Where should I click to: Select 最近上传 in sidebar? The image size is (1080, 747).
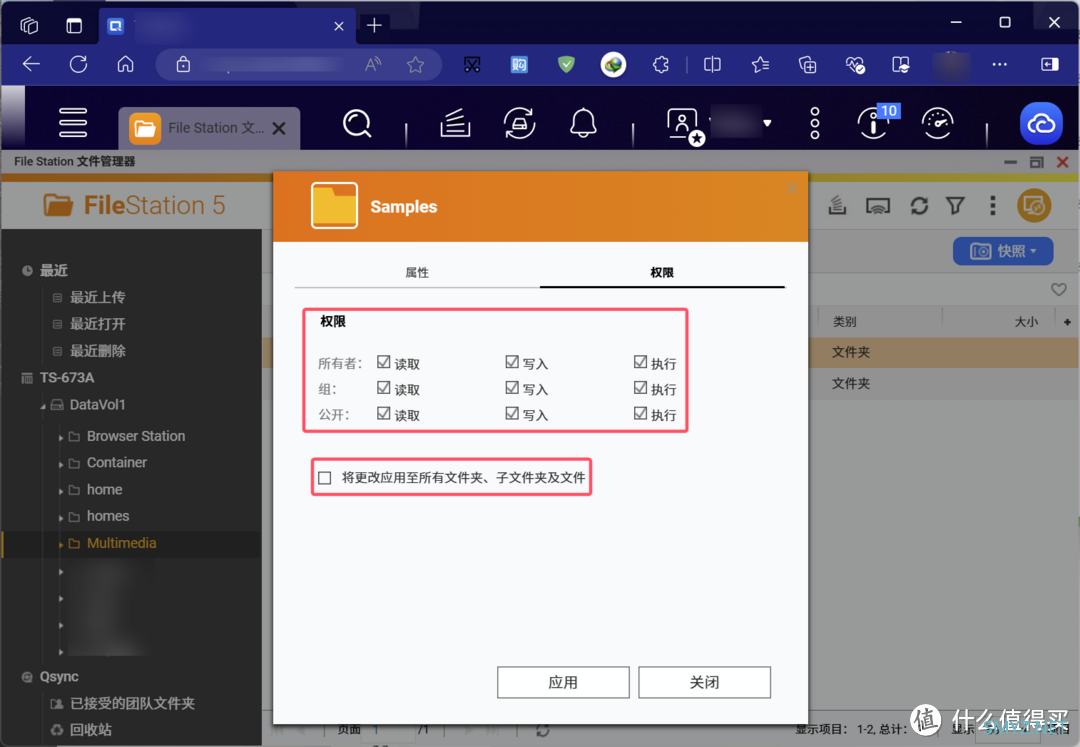pos(97,297)
